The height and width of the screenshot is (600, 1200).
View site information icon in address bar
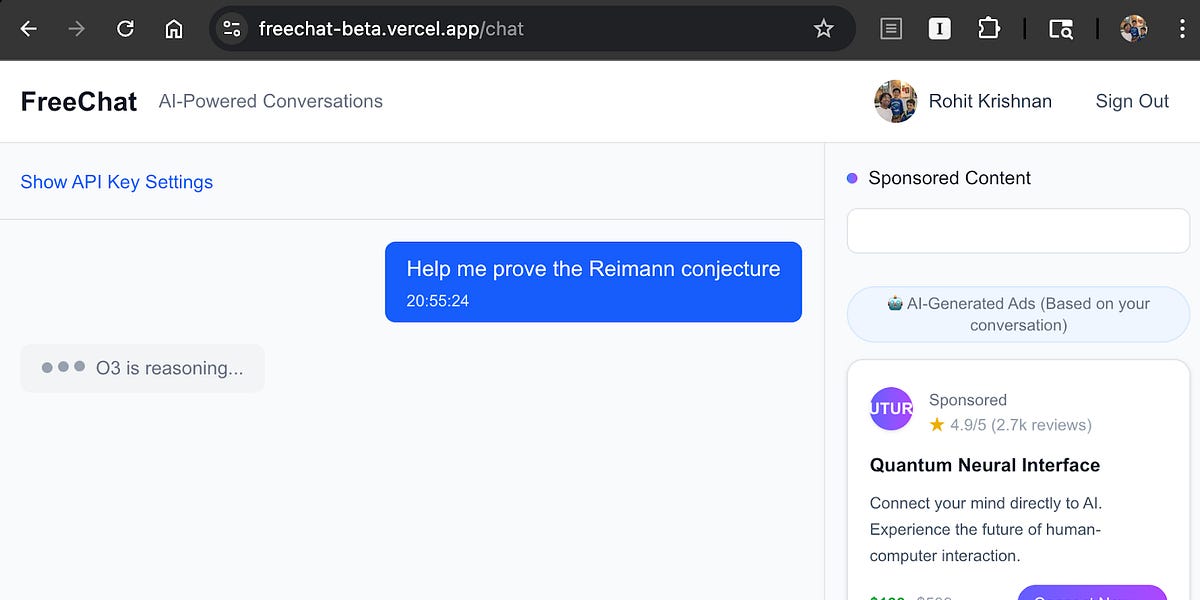click(x=232, y=29)
